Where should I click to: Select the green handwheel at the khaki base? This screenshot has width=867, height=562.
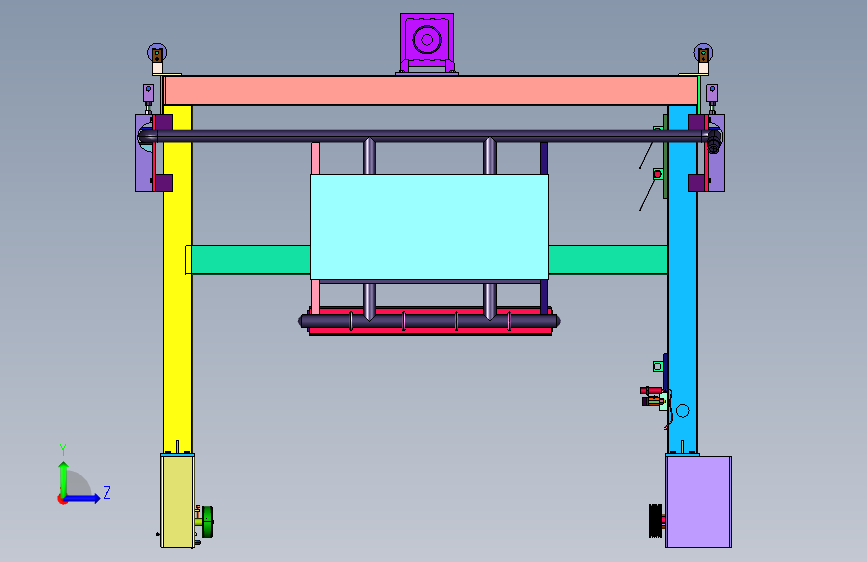207,522
